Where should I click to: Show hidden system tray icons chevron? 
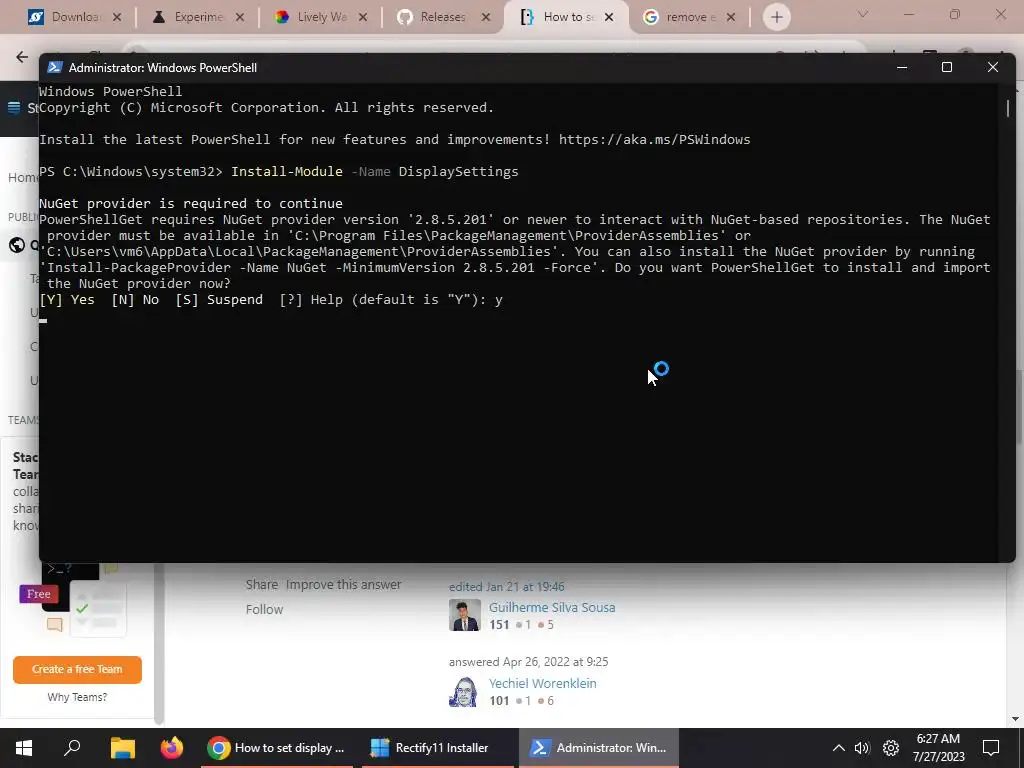839,748
